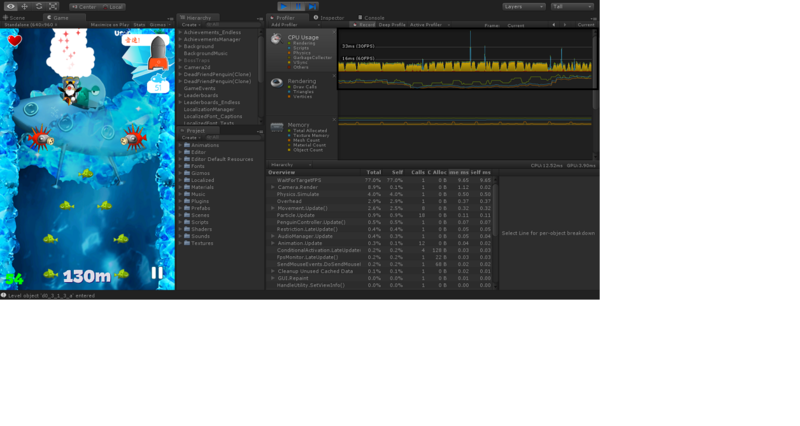Select BackgroundMusic in Hierarchy
Image resolution: width=800 pixels, height=426 pixels.
[x=206, y=53]
